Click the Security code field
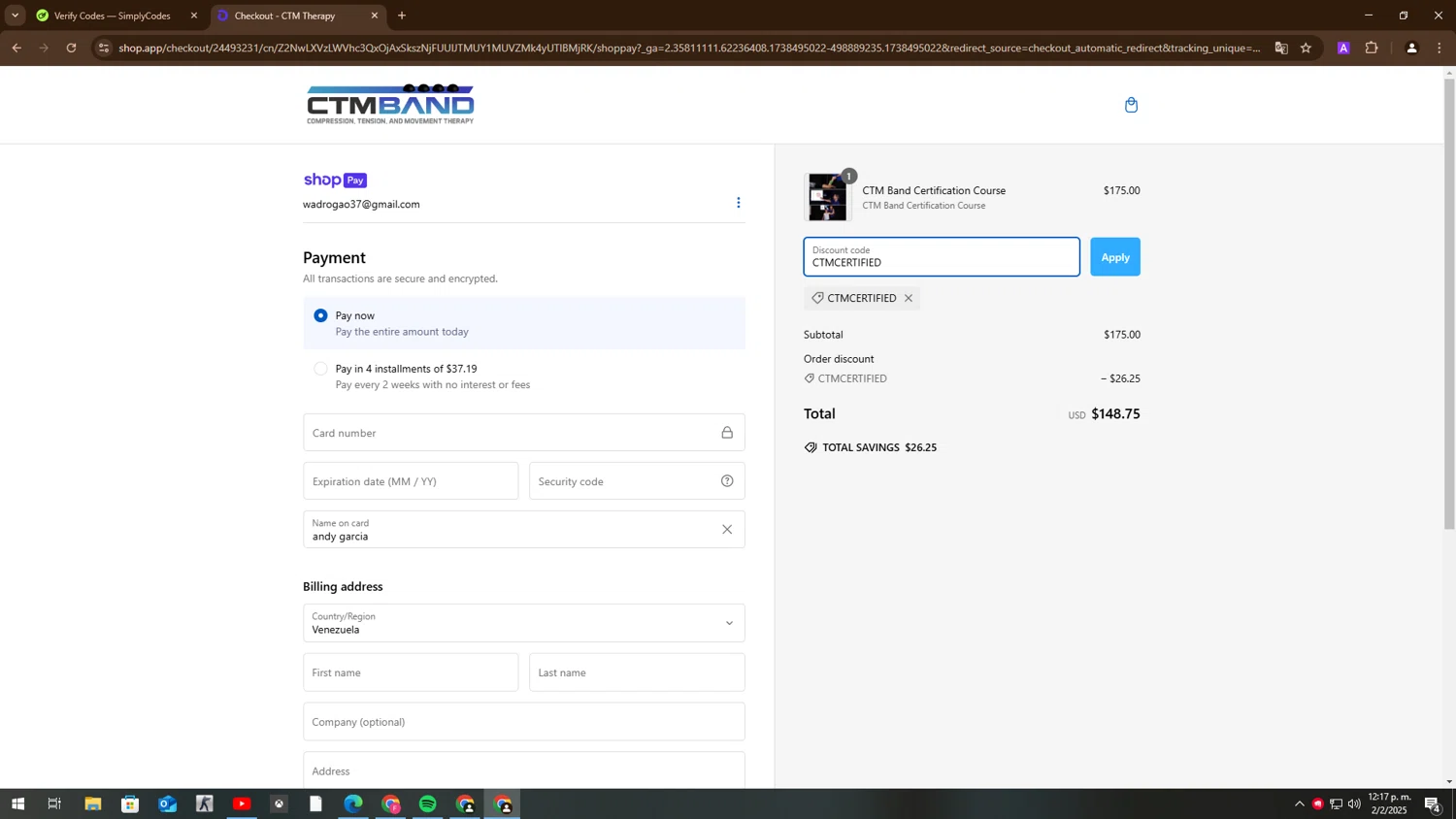Viewport: 1456px width, 819px height. point(637,481)
